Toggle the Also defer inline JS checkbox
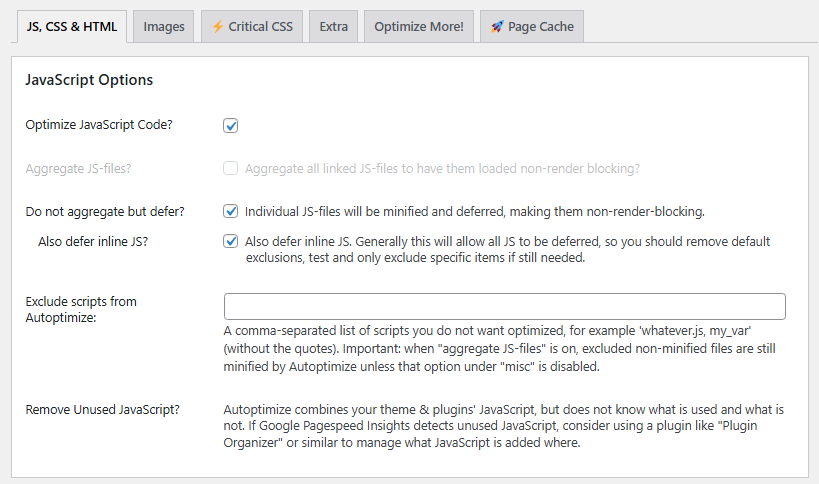Viewport: 819px width, 484px height. [231, 241]
